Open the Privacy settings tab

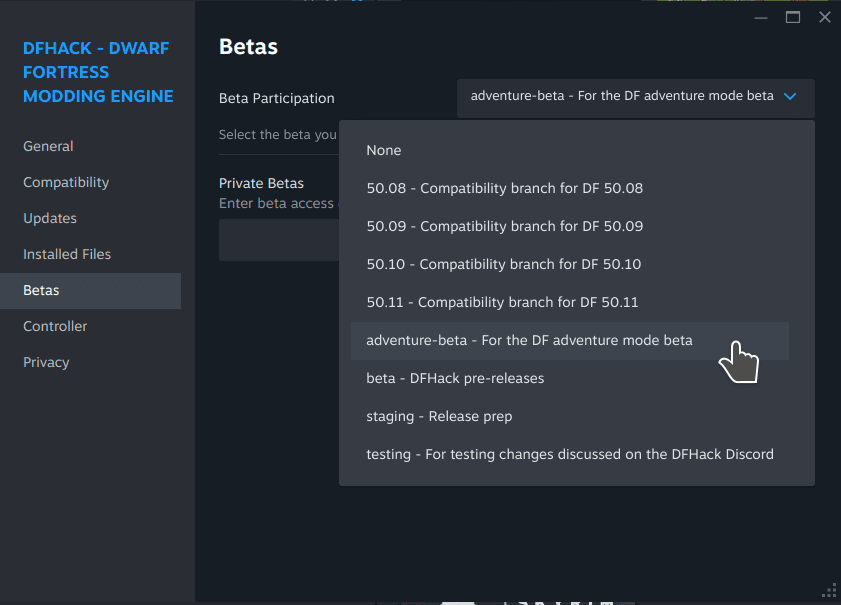90,363
